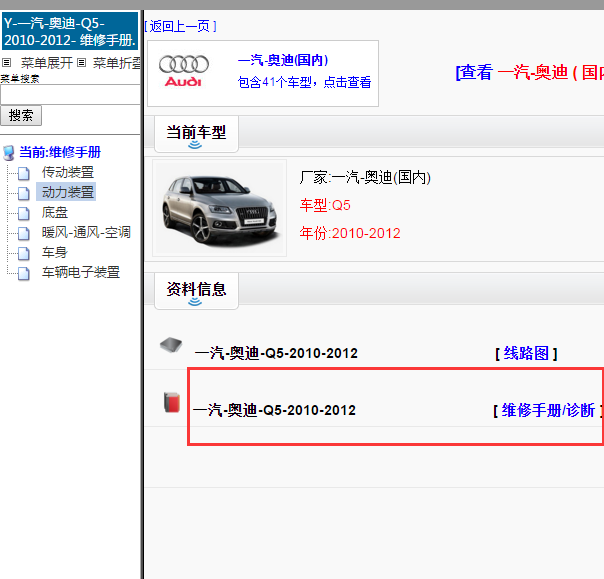Open 查看 一汽-奥迪 link on the right
The image size is (604, 579).
[530, 72]
